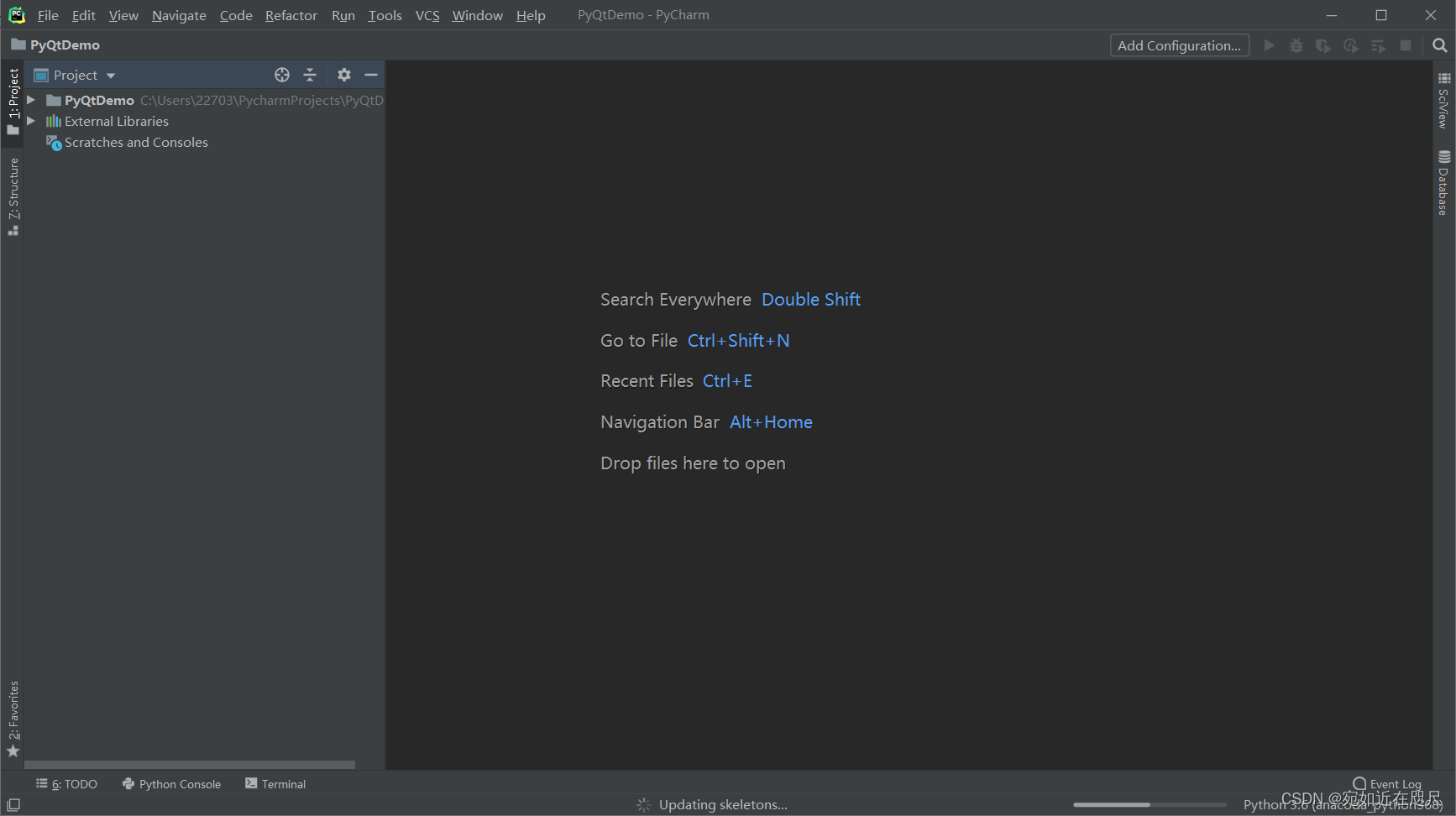Expand the PyQtDemo project tree node
This screenshot has height=816, width=1456.
[31, 100]
